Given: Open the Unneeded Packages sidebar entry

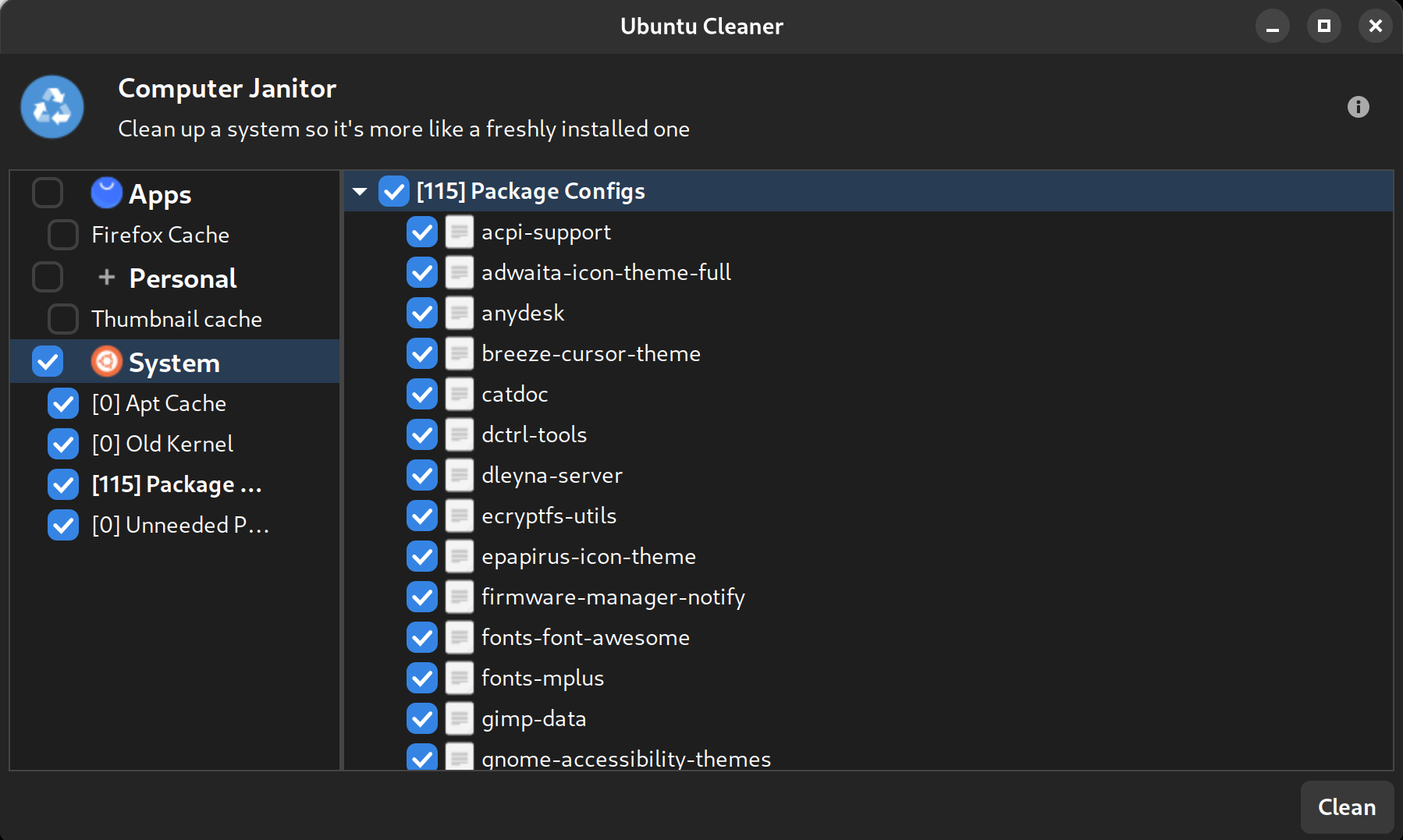Looking at the screenshot, I should [x=180, y=525].
